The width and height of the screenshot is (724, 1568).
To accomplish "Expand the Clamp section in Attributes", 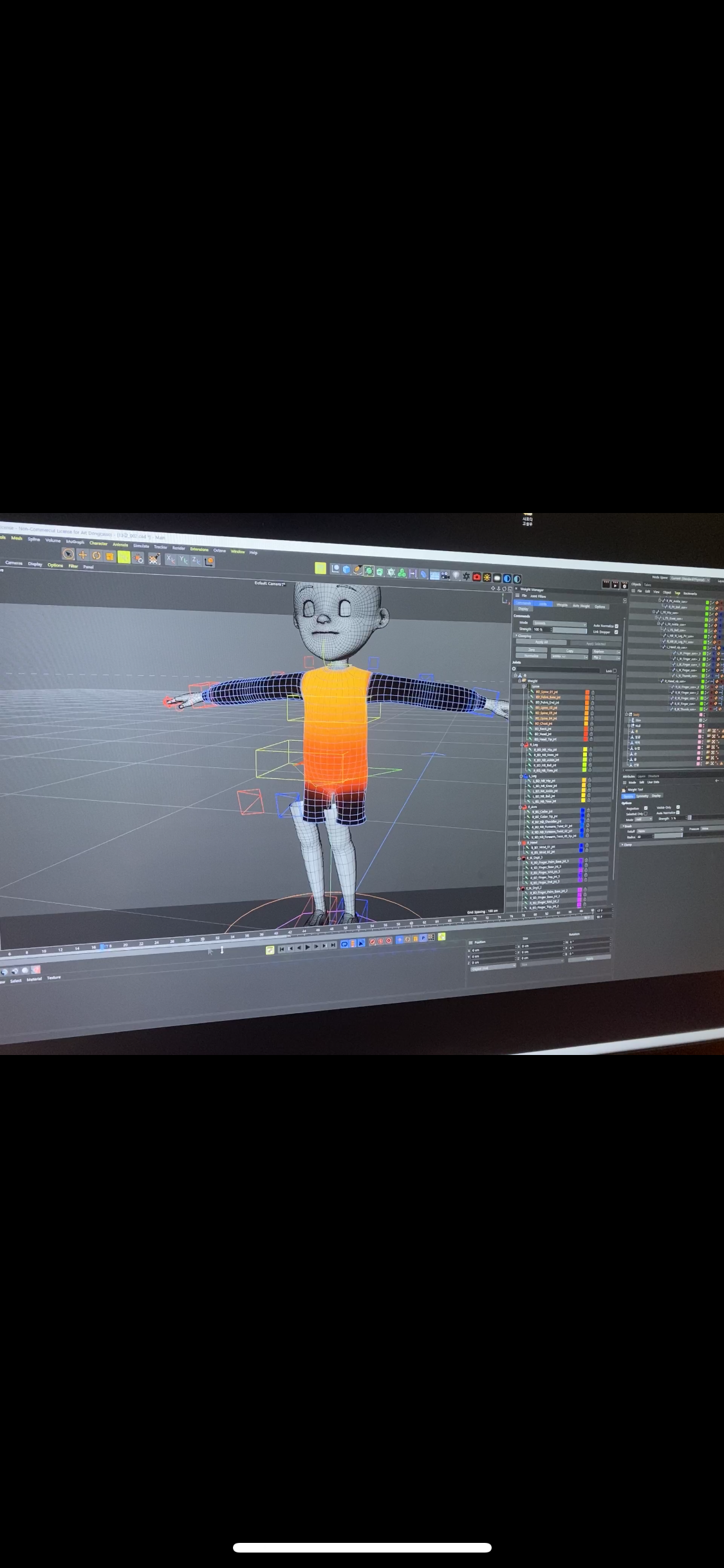I will coord(623,845).
